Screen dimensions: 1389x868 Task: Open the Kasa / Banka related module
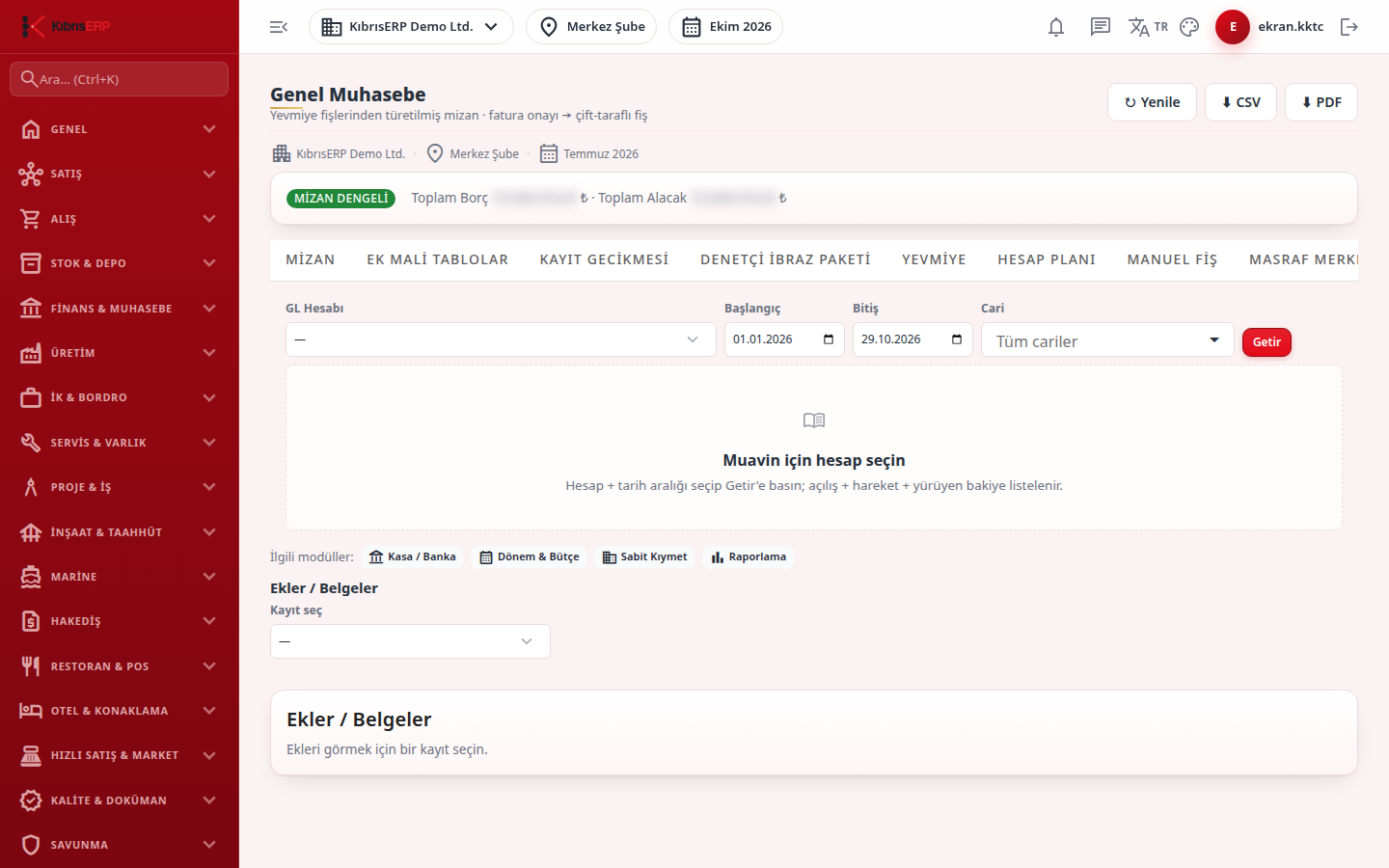coord(413,557)
